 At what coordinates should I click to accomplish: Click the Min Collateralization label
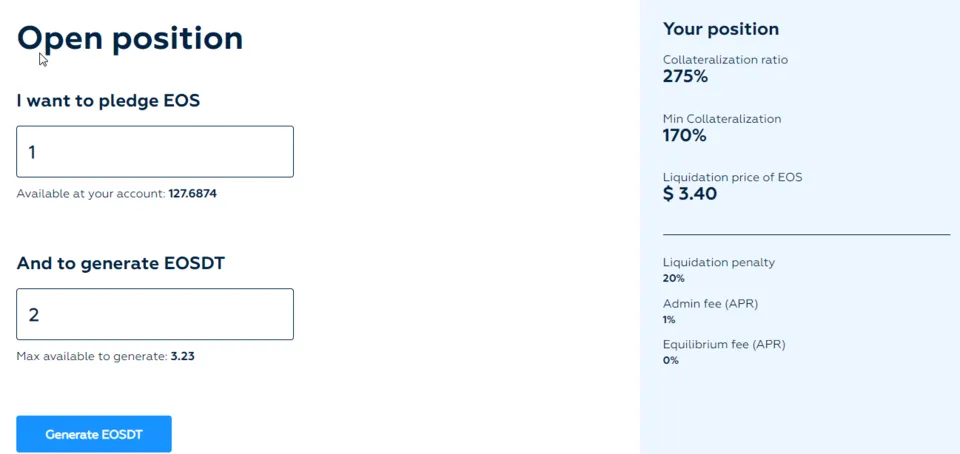point(722,119)
